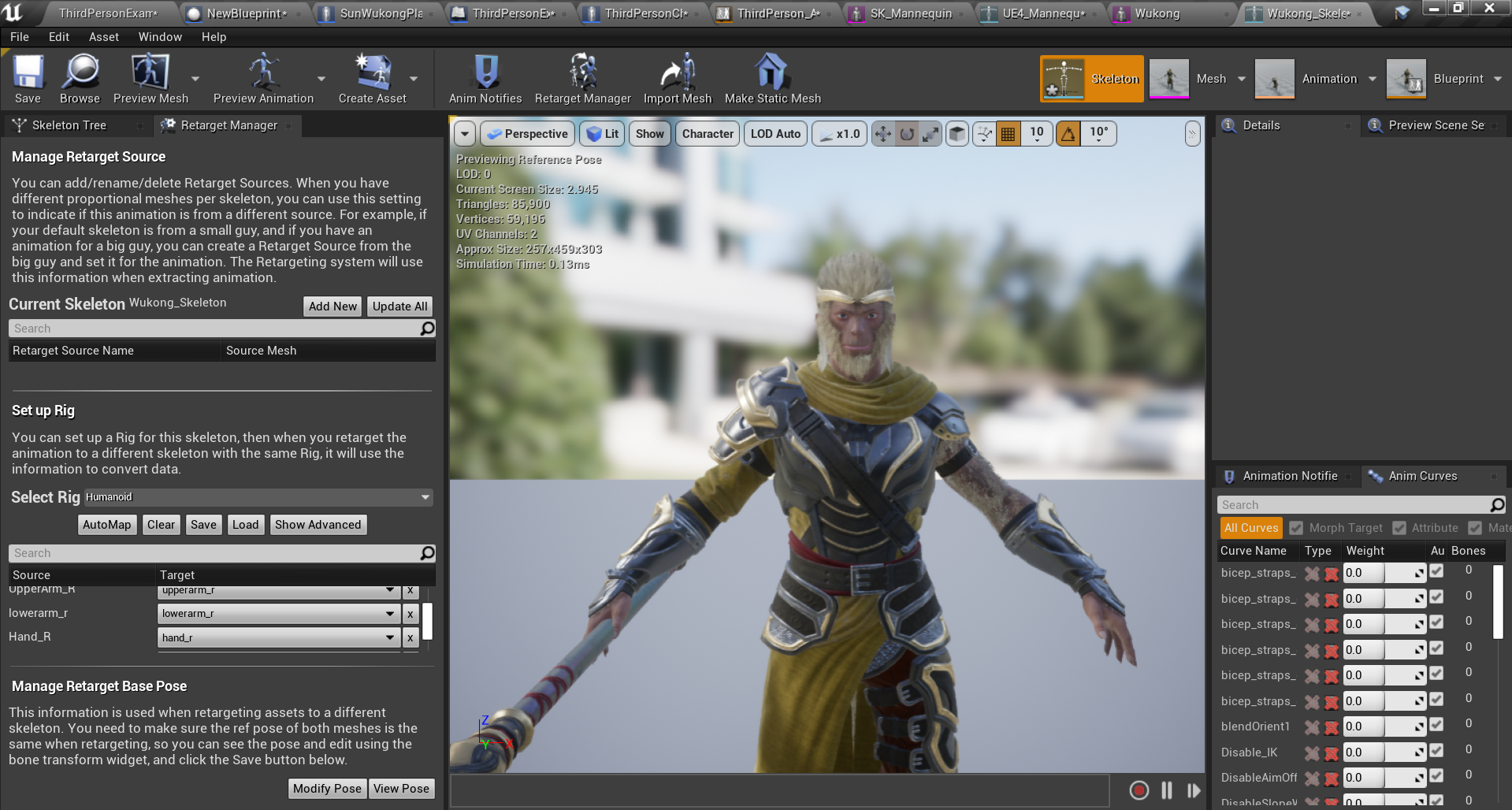1512x810 pixels.
Task: Open the Retarget Manager toolbar icon
Action: (583, 72)
